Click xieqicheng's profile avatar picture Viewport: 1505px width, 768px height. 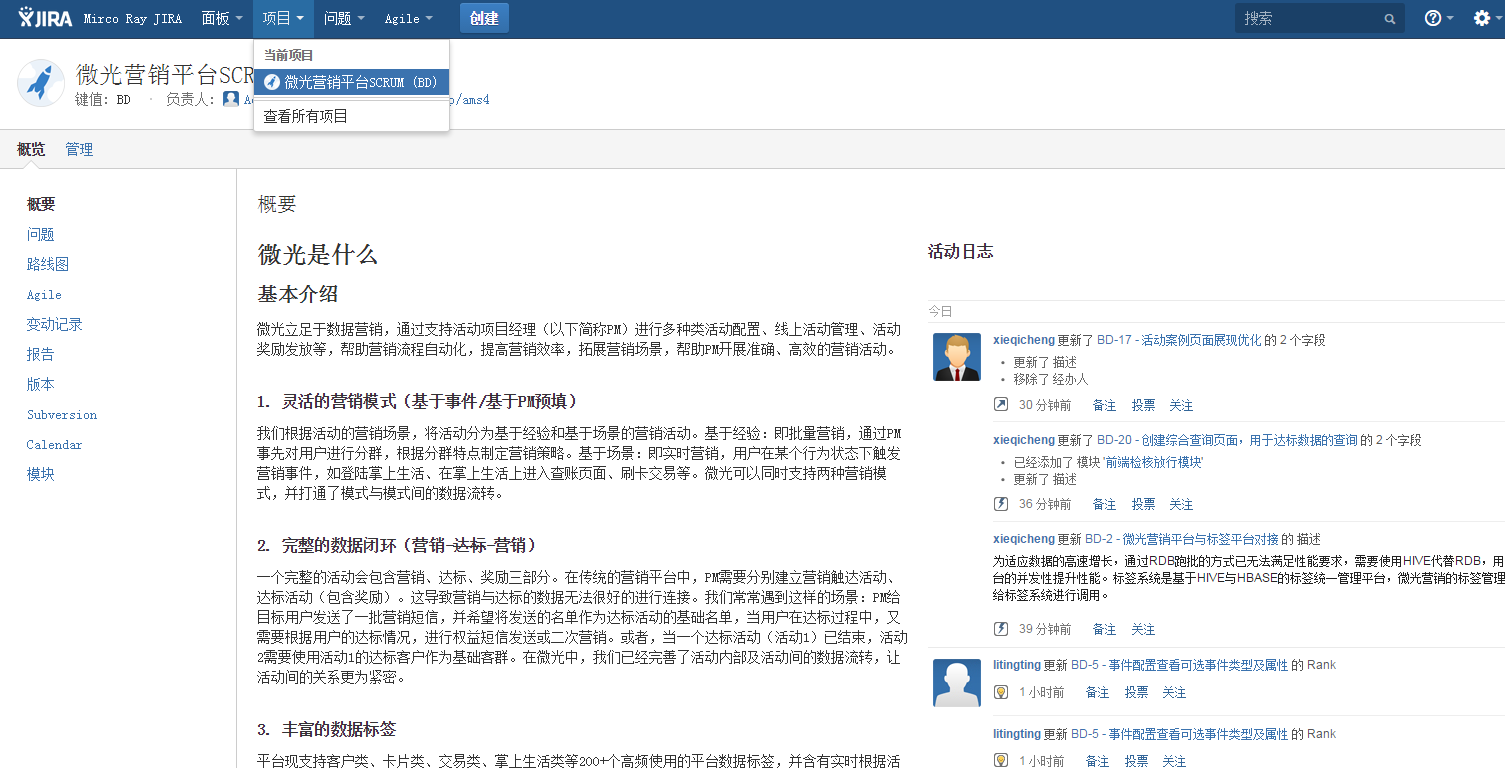(956, 357)
